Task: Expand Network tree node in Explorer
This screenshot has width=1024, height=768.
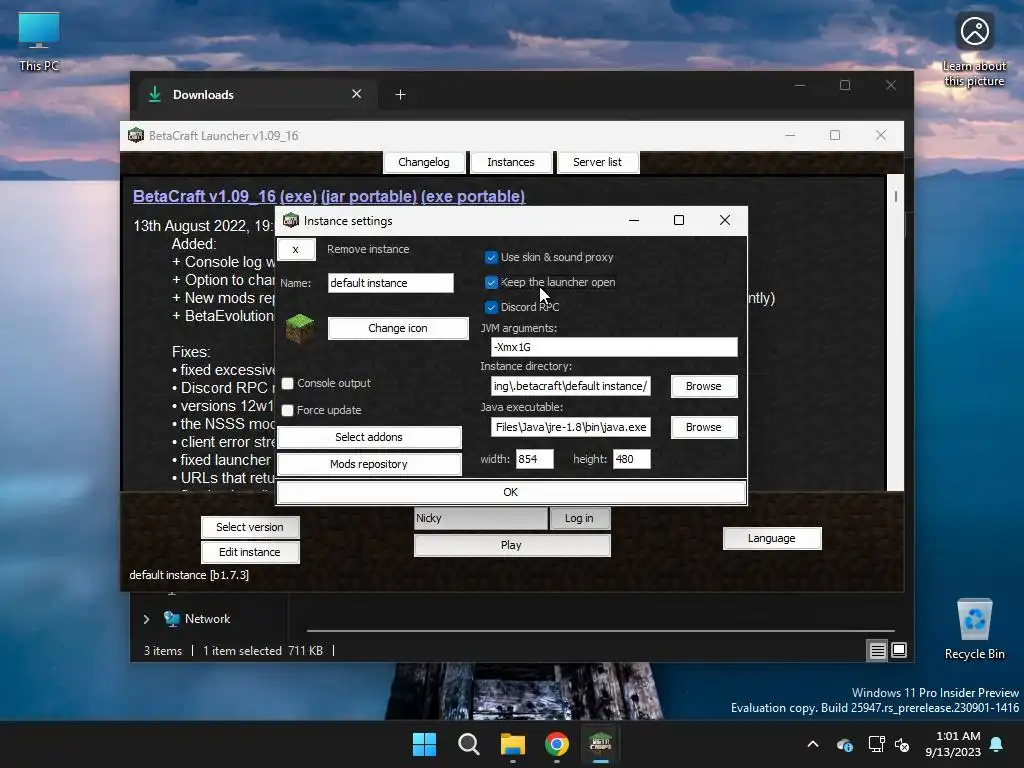Action: click(x=146, y=619)
